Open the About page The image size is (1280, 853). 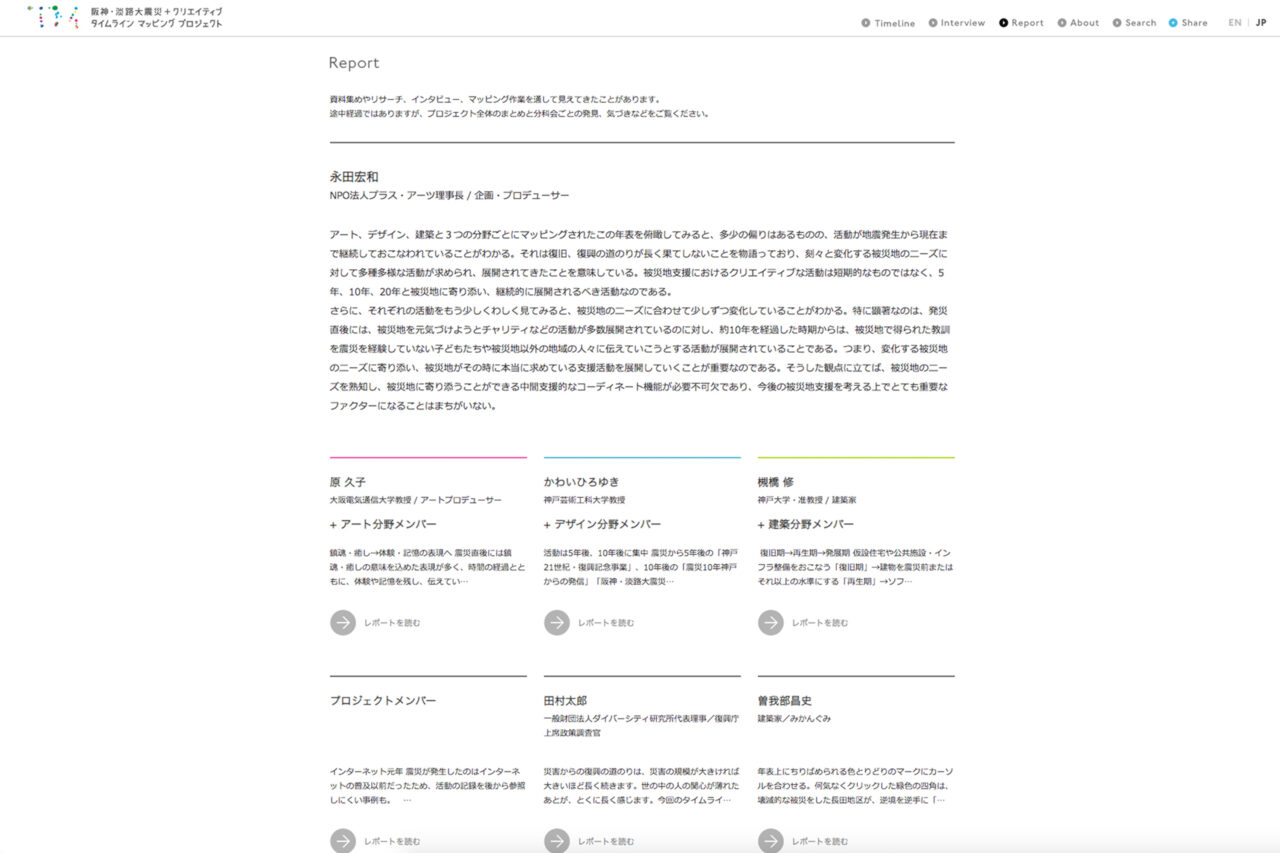1084,23
